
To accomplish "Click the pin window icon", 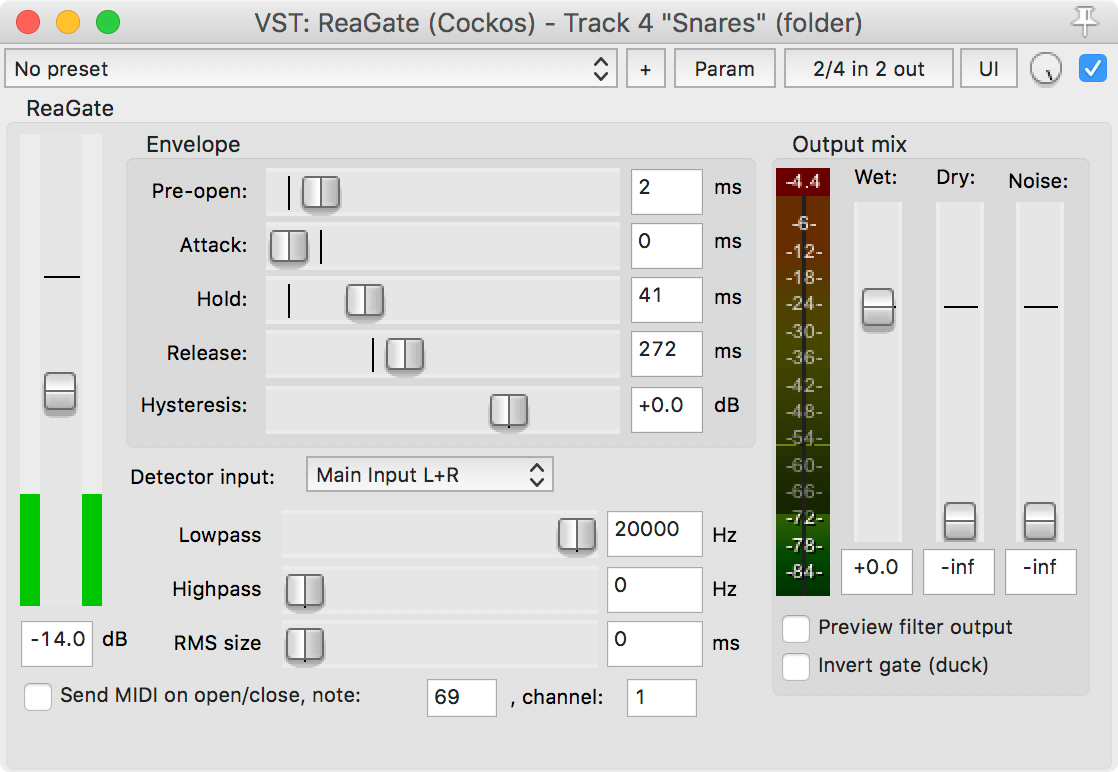I will pos(1082,21).
